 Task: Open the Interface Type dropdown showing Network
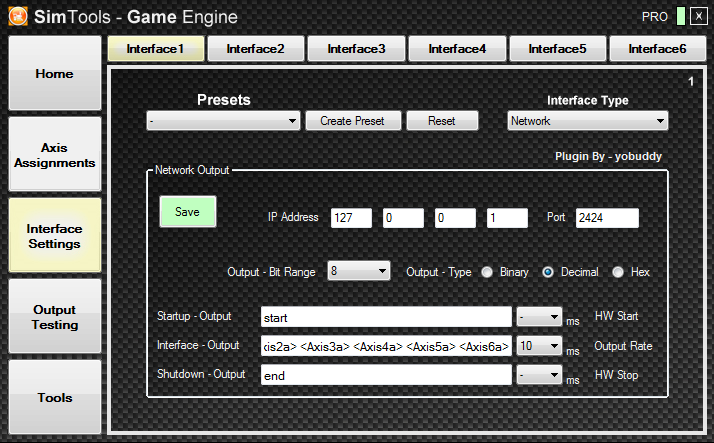587,121
